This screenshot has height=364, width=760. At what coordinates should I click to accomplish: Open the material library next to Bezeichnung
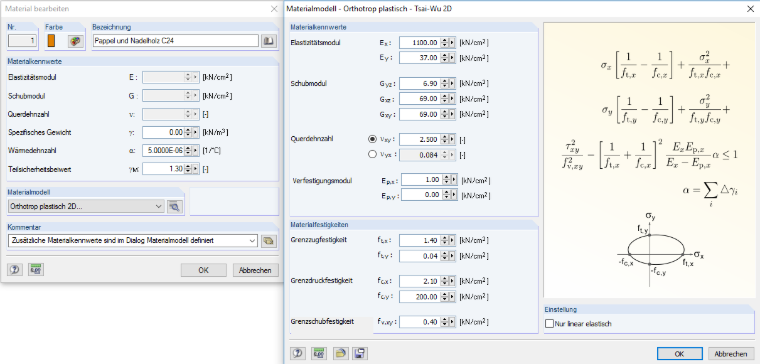268,41
